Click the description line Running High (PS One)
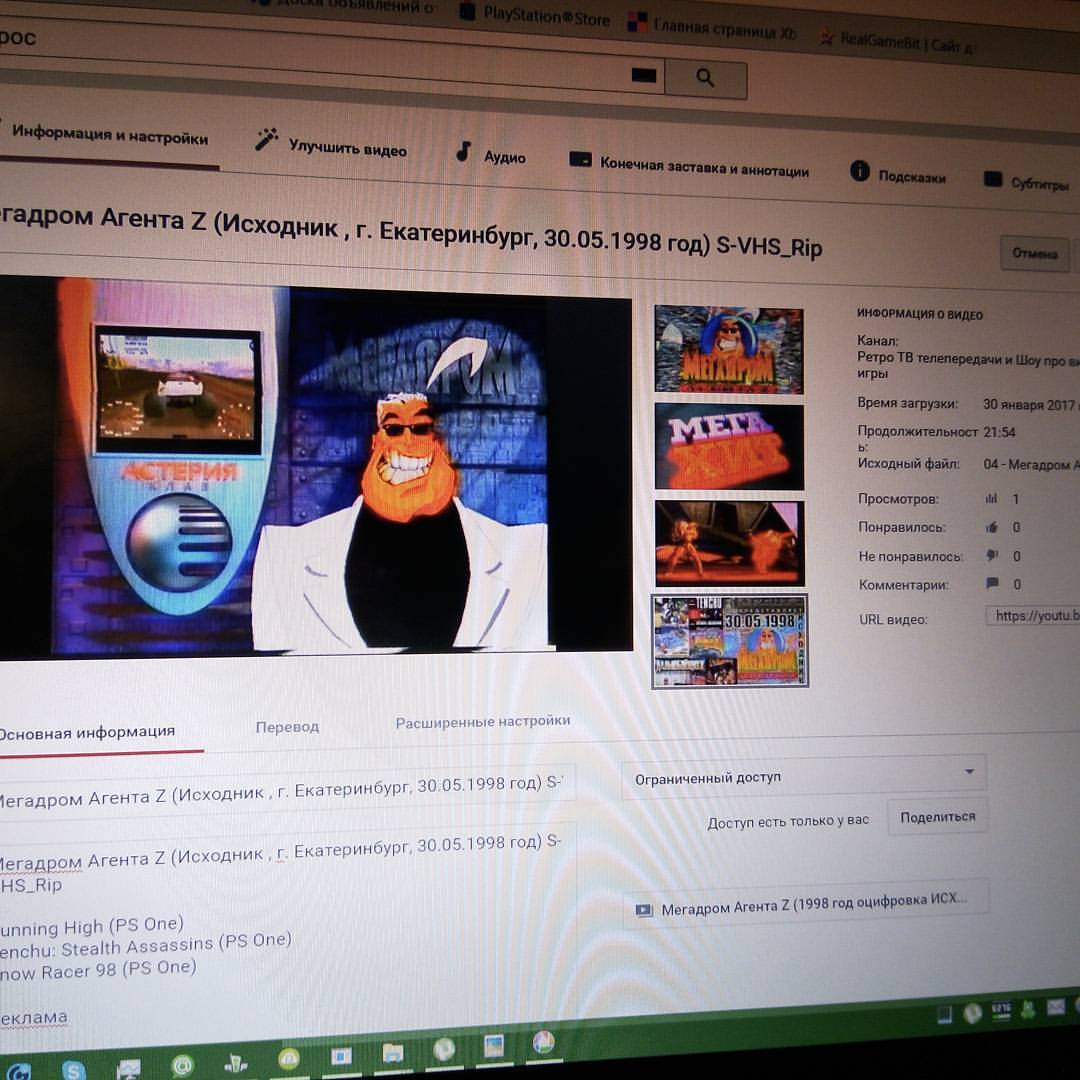This screenshot has width=1080, height=1080. coord(92,926)
